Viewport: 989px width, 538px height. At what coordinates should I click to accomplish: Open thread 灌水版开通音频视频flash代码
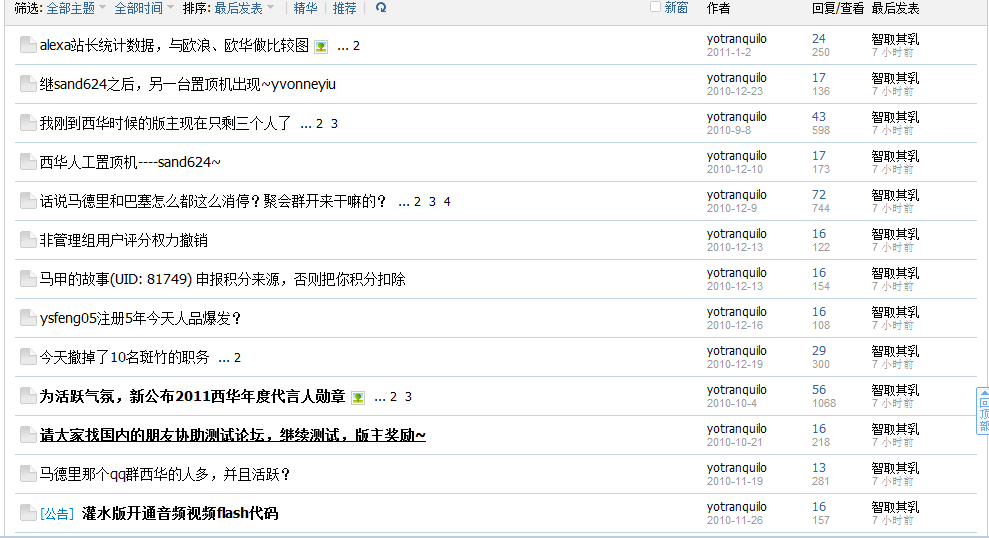pyautogui.click(x=180, y=513)
